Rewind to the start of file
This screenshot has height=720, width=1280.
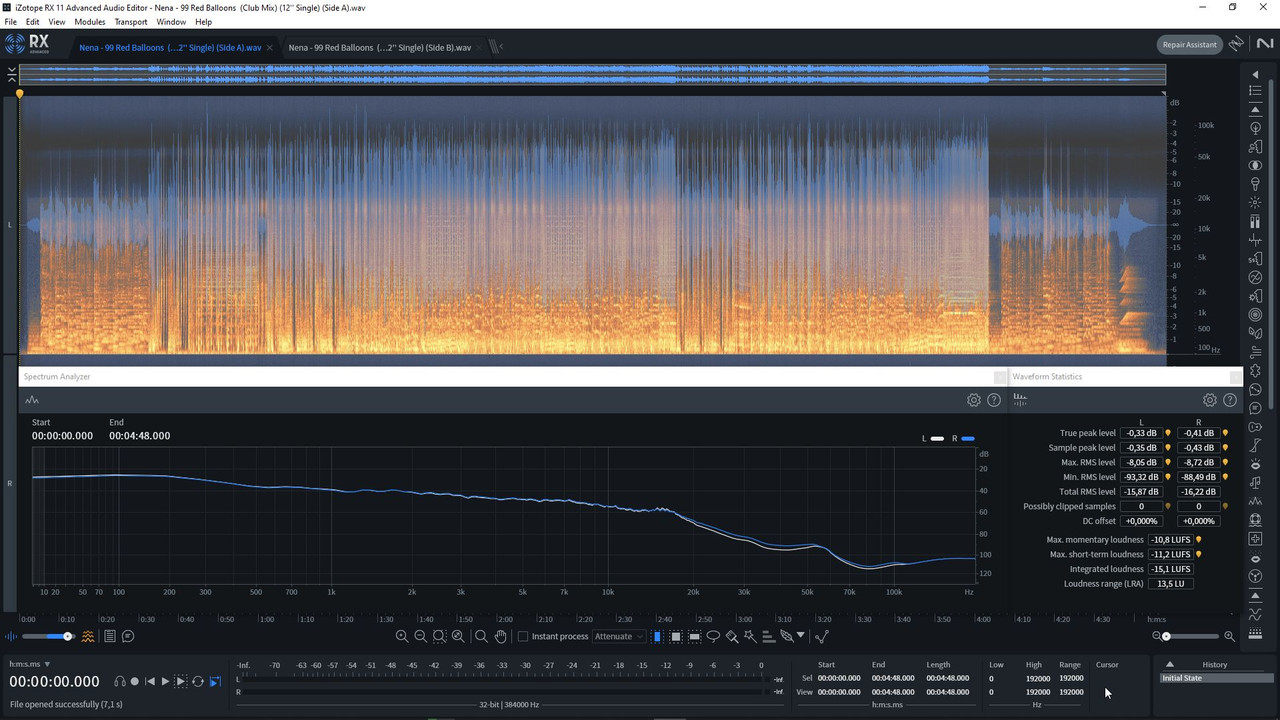(x=150, y=681)
